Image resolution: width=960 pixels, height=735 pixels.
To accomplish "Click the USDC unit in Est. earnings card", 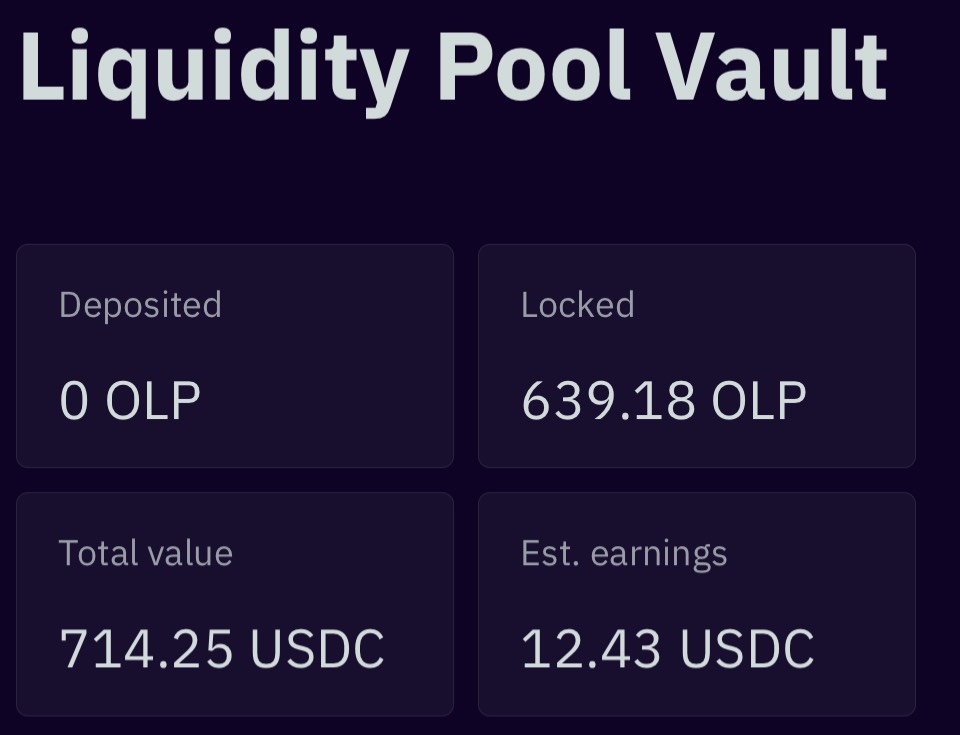I will click(x=747, y=648).
